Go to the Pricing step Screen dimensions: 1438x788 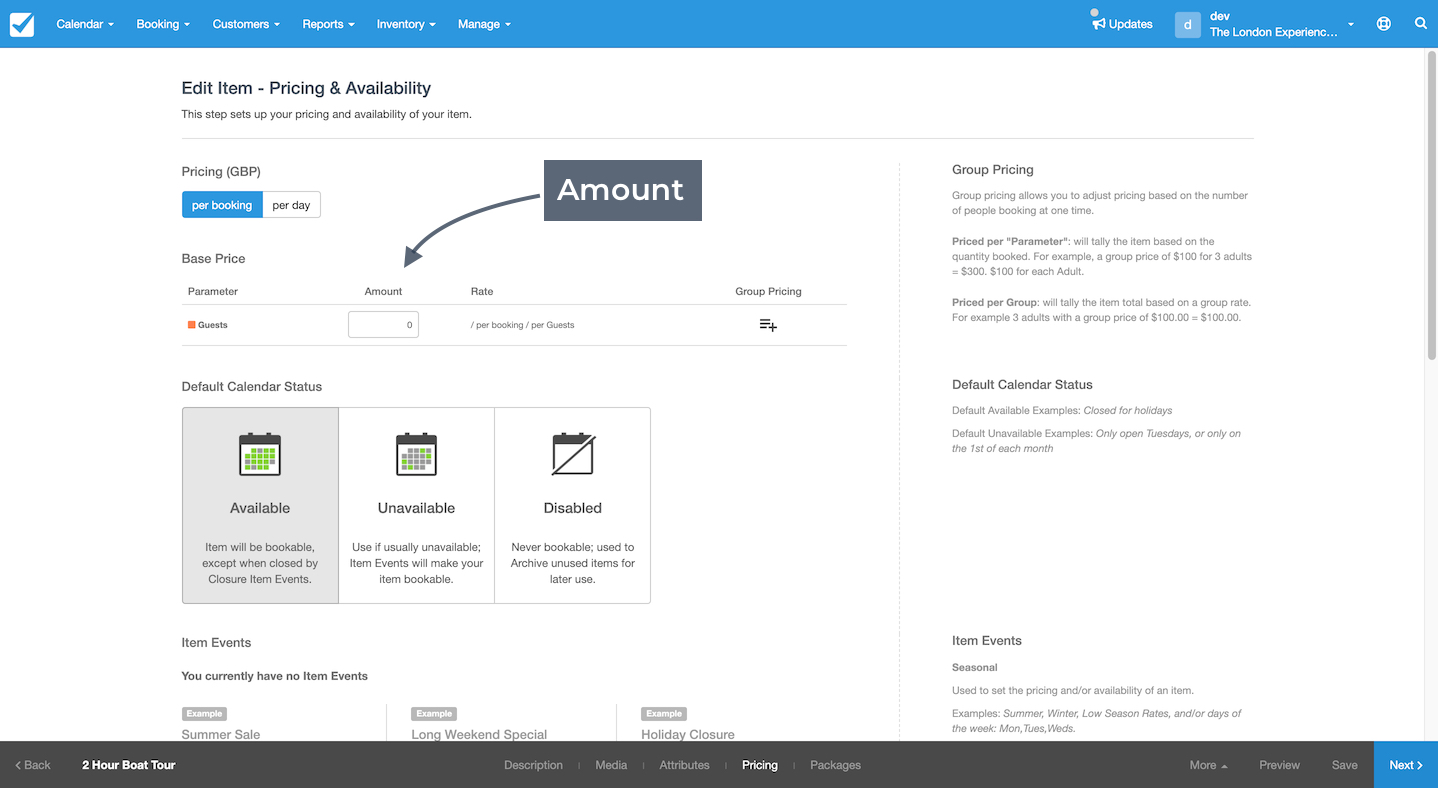760,765
